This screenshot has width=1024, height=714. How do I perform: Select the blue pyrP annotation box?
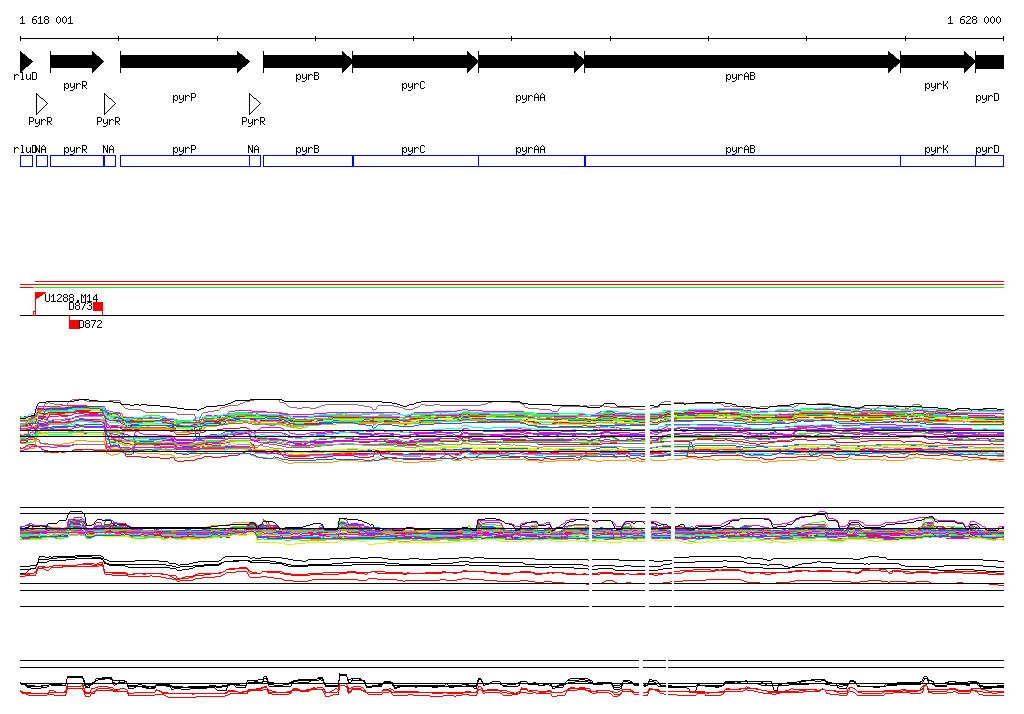pos(185,161)
